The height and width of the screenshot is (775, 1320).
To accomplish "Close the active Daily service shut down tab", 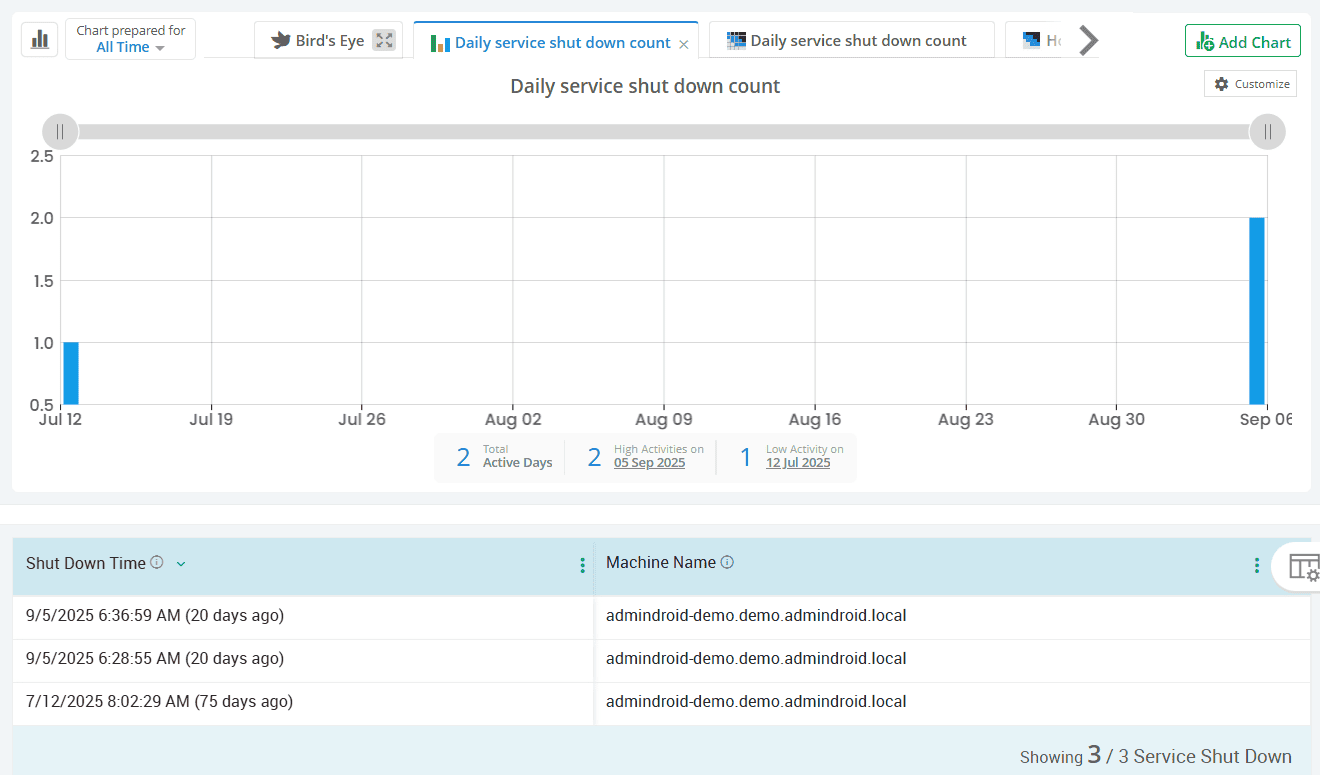I will tap(684, 44).
